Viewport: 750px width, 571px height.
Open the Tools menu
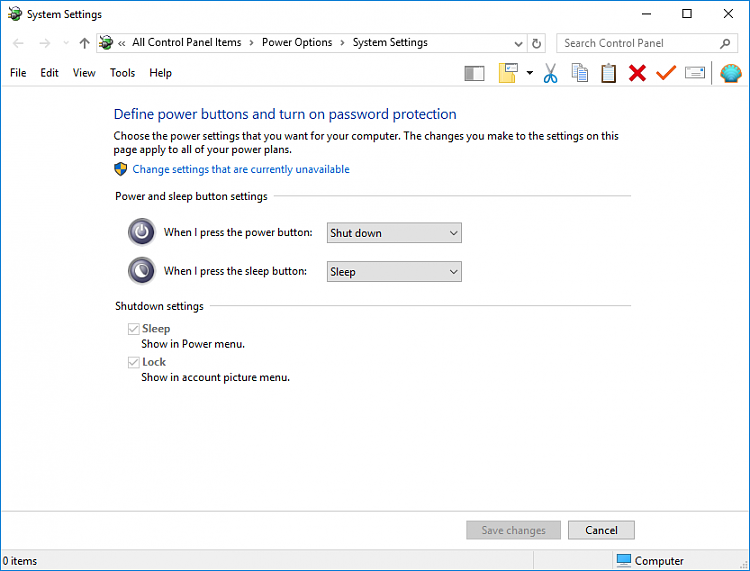(122, 73)
